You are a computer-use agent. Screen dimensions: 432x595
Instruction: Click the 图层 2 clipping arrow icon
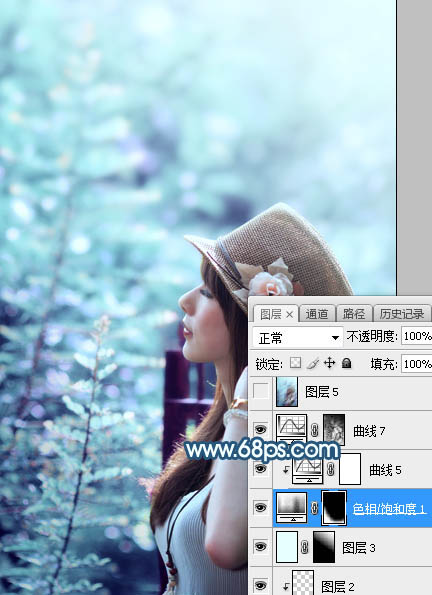click(x=285, y=586)
